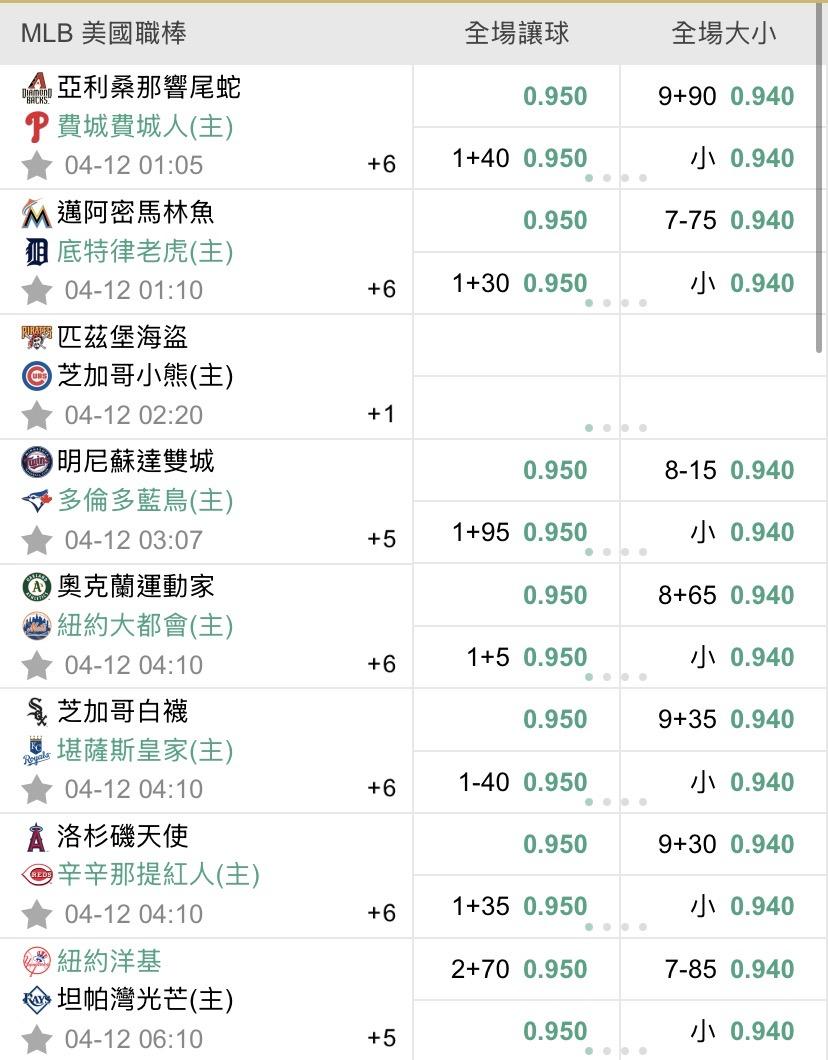Pick over 9+90 odds 0.940

coord(725,96)
